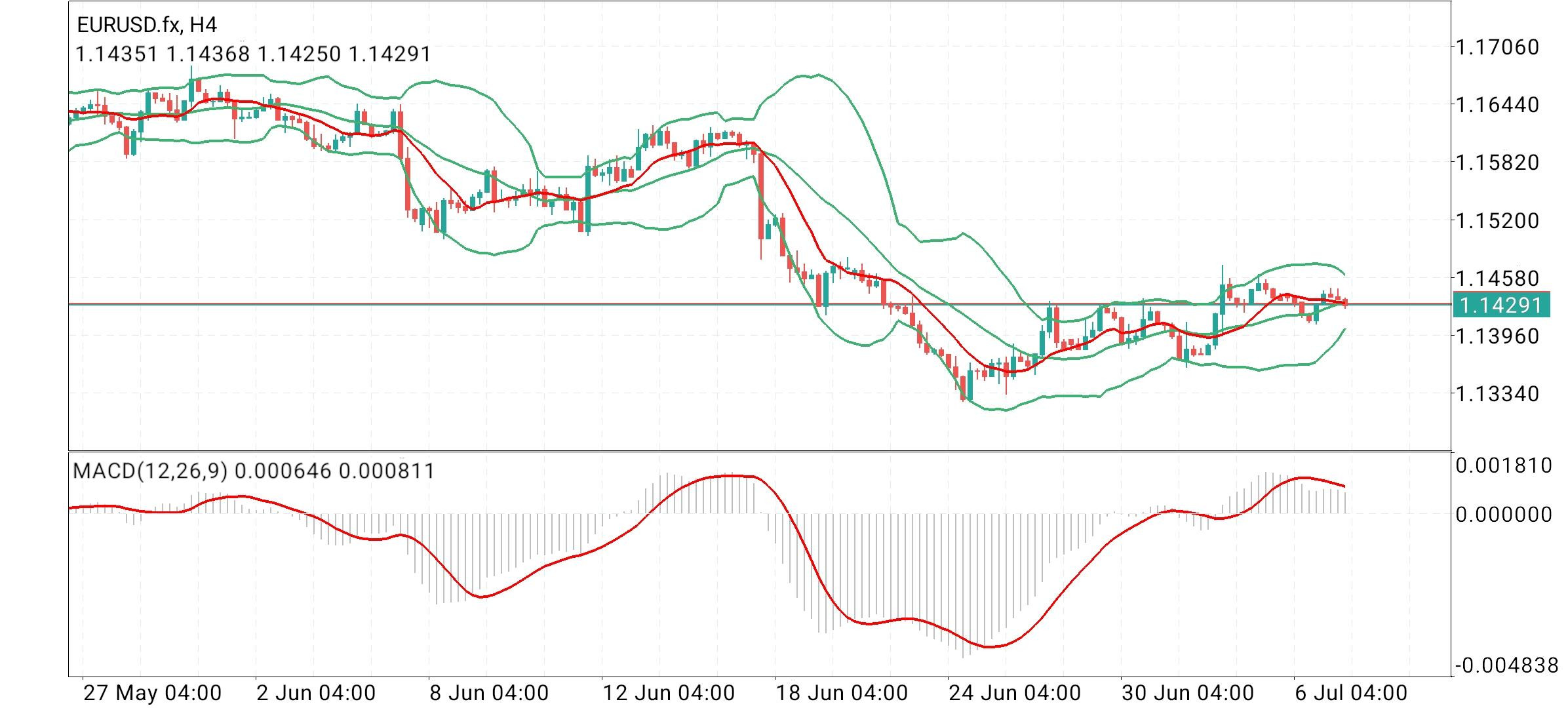Select the EURUSD.fx, H4 chart title
The width and height of the screenshot is (1568, 708).
pos(147,26)
